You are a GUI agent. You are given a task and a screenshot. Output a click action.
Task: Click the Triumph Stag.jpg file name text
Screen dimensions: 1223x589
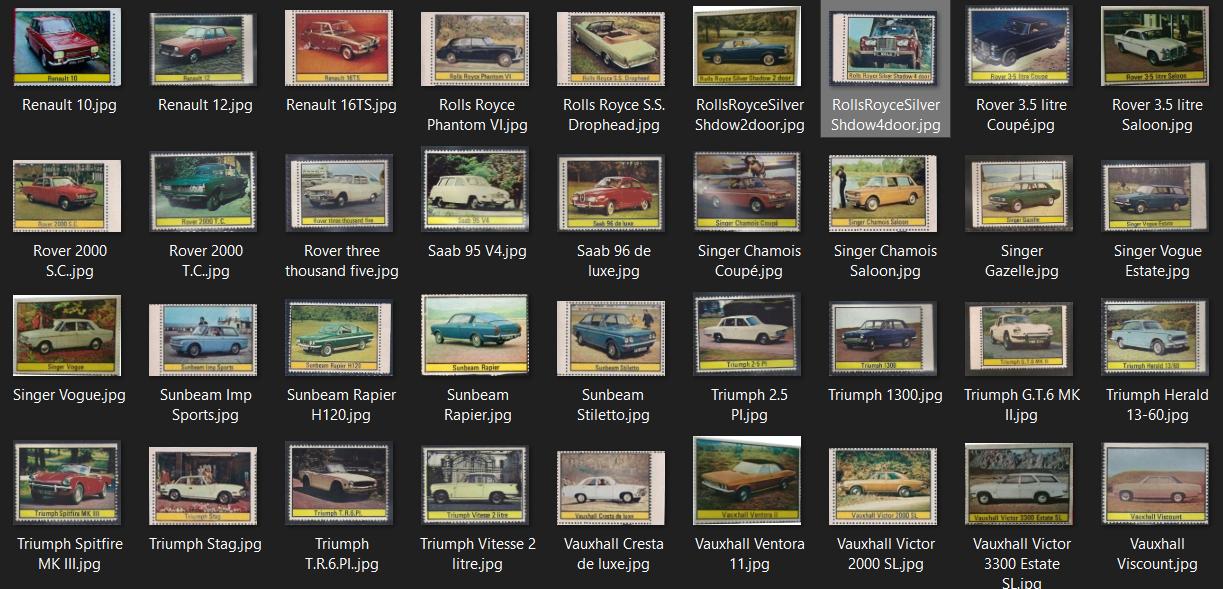(205, 544)
